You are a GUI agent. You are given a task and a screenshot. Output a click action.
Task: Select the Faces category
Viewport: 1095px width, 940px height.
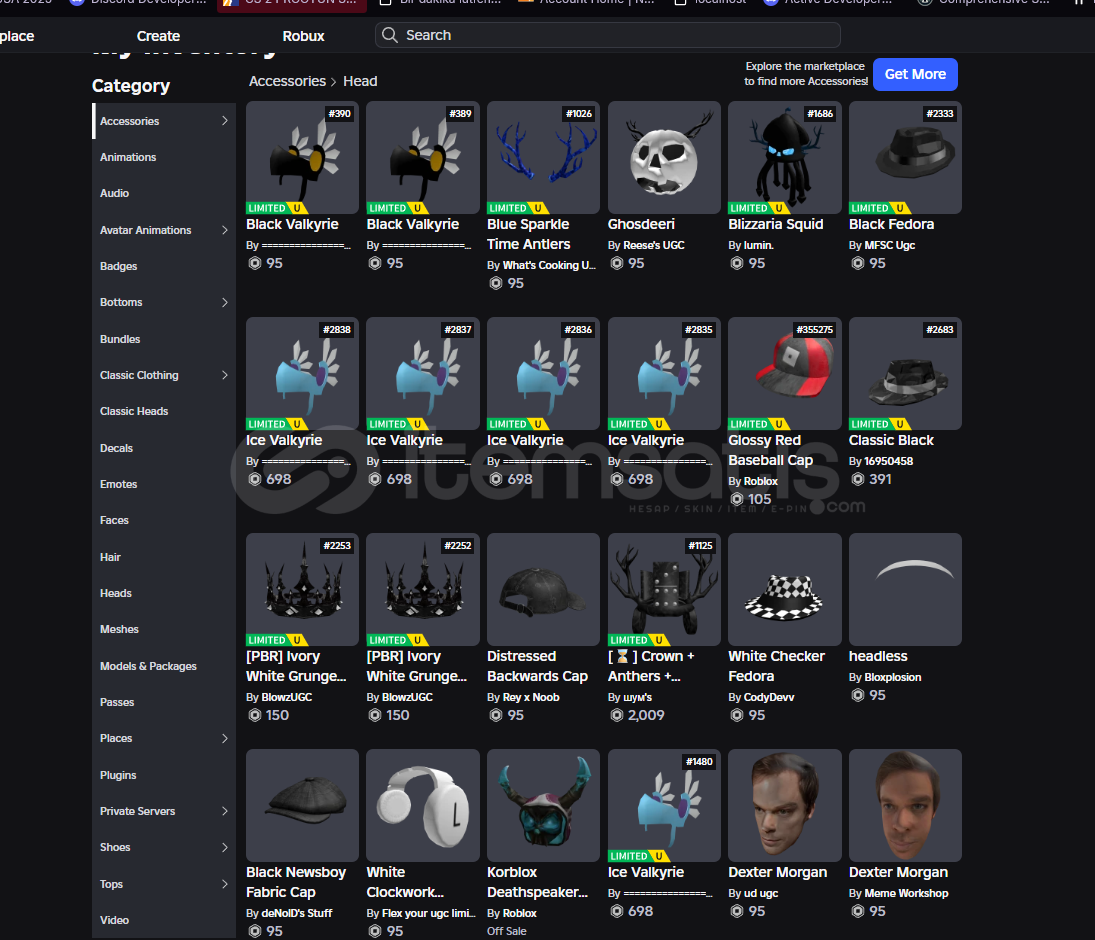coord(163,520)
